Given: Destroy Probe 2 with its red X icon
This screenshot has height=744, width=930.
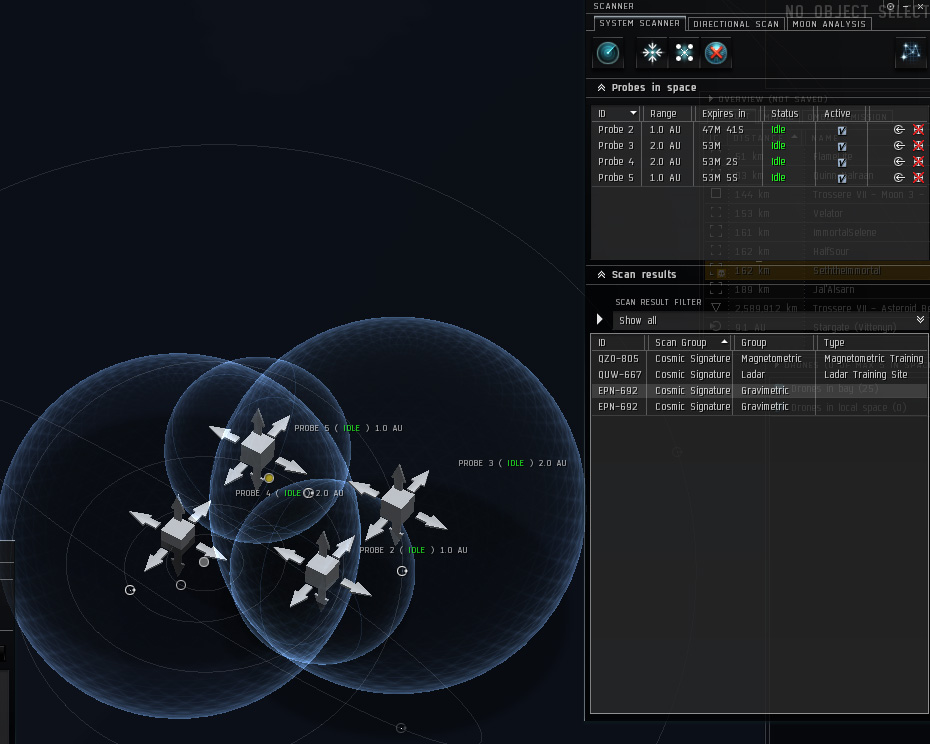Looking at the screenshot, I should click(x=918, y=129).
